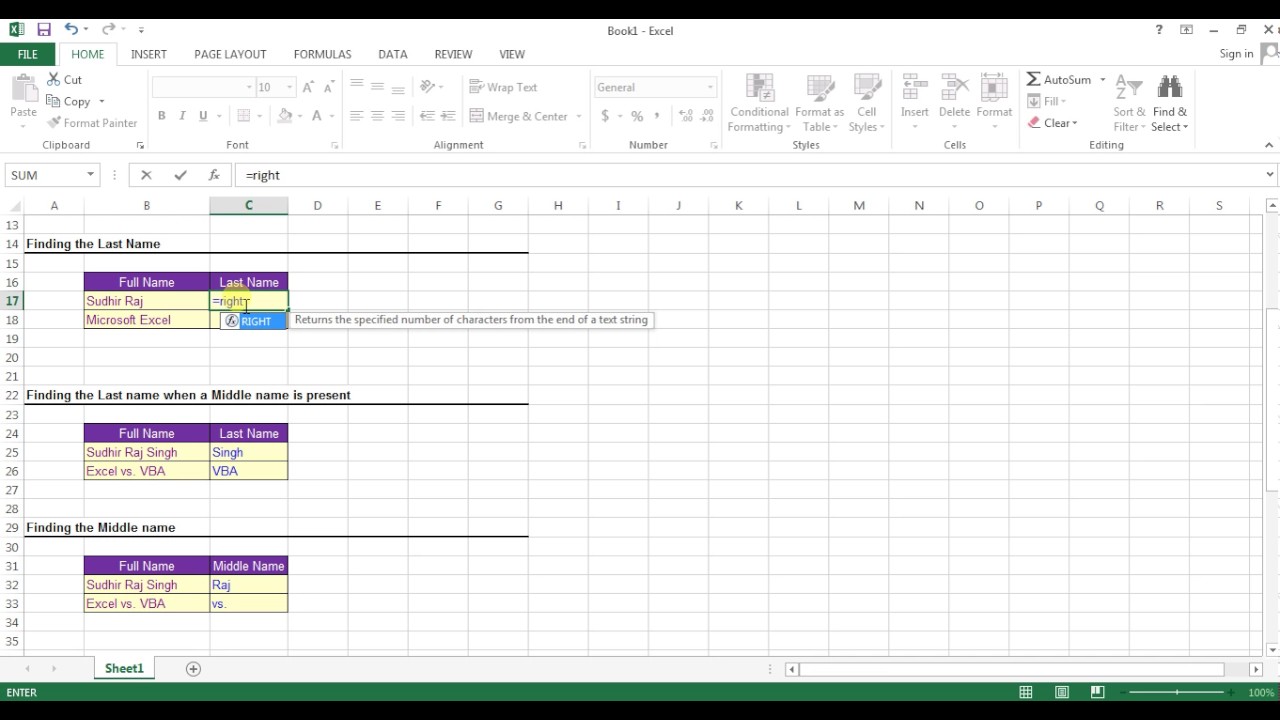Click the Fill Color bucket icon
This screenshot has width=1280, height=720.
[x=285, y=116]
